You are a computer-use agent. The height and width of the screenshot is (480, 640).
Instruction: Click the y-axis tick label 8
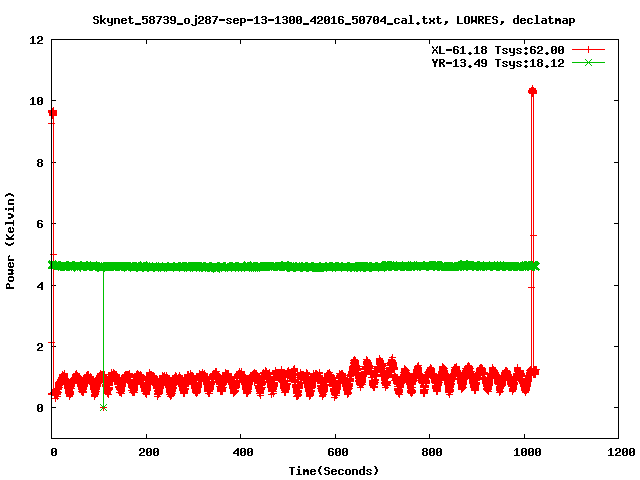click(x=40, y=163)
